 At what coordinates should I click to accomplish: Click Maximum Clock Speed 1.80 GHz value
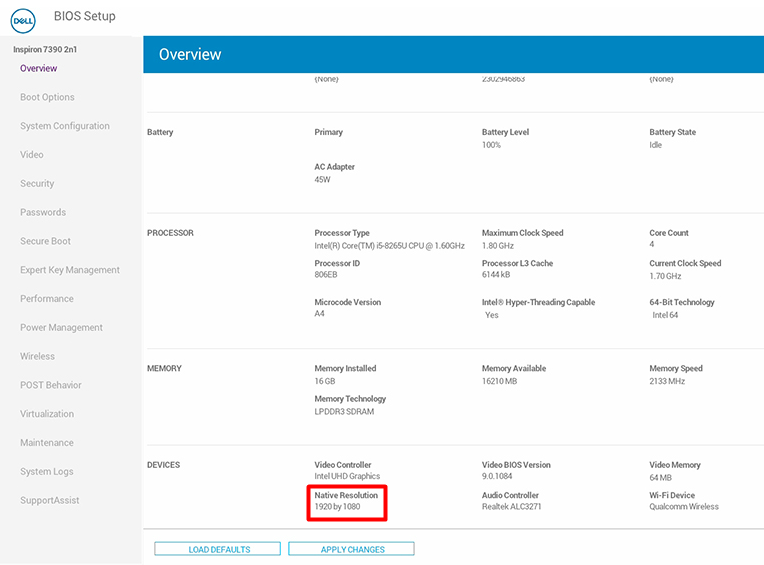tap(497, 245)
